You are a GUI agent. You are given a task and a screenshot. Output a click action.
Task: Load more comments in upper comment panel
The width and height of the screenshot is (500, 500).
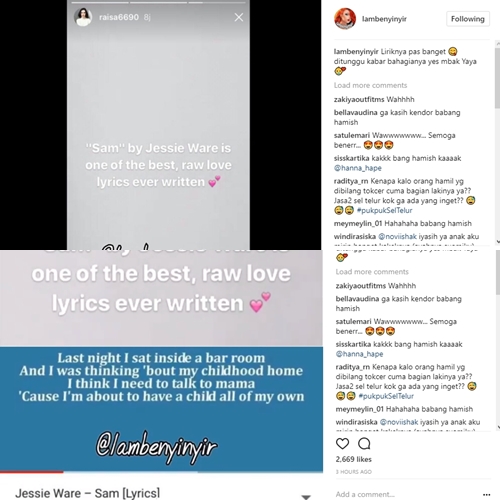coord(370,85)
